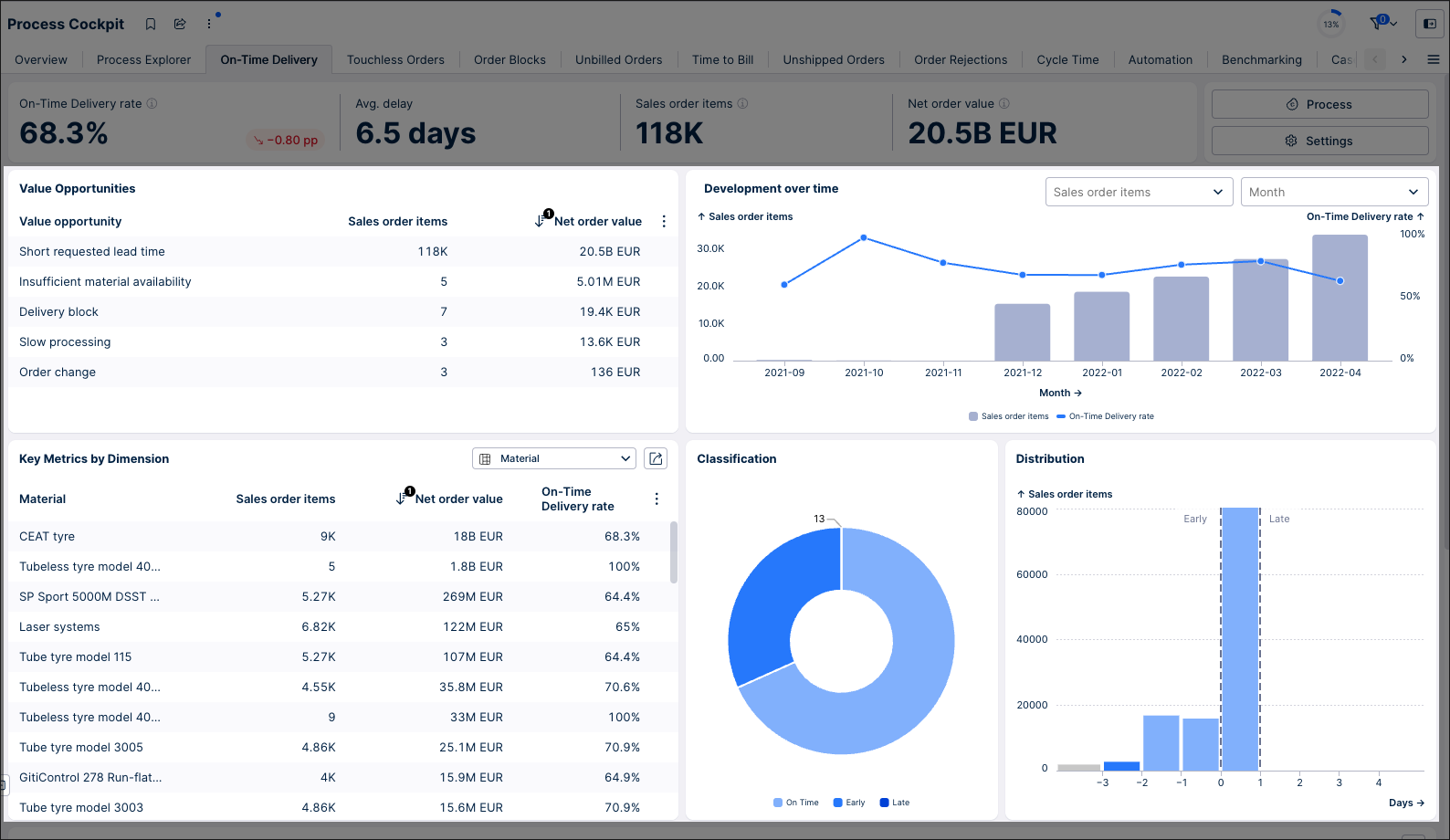
Task: Switch to Order Rejections tab
Action: [x=961, y=59]
